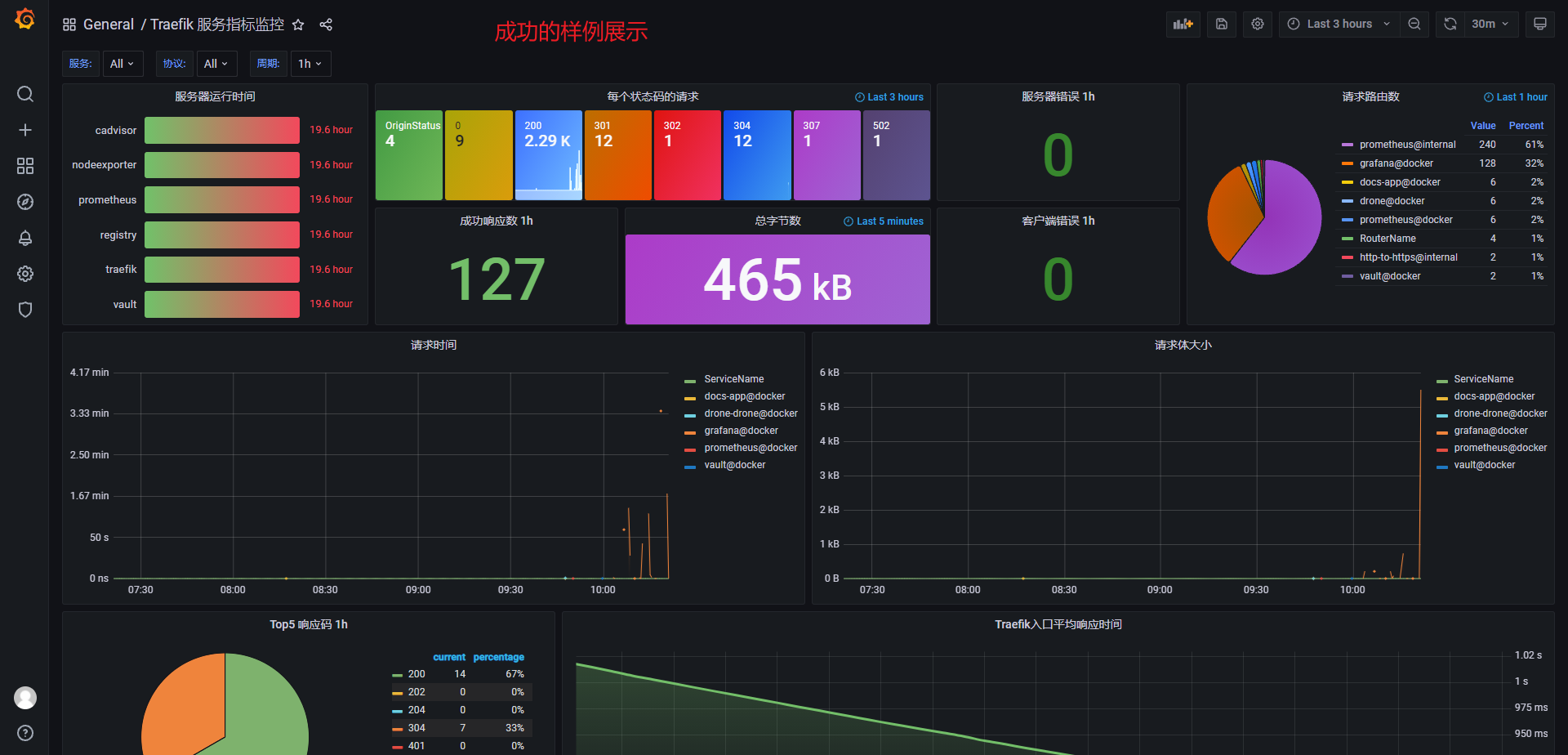Screen dimensions: 1568x755
Task: Sort route legend by Value column
Action: coord(1483,126)
